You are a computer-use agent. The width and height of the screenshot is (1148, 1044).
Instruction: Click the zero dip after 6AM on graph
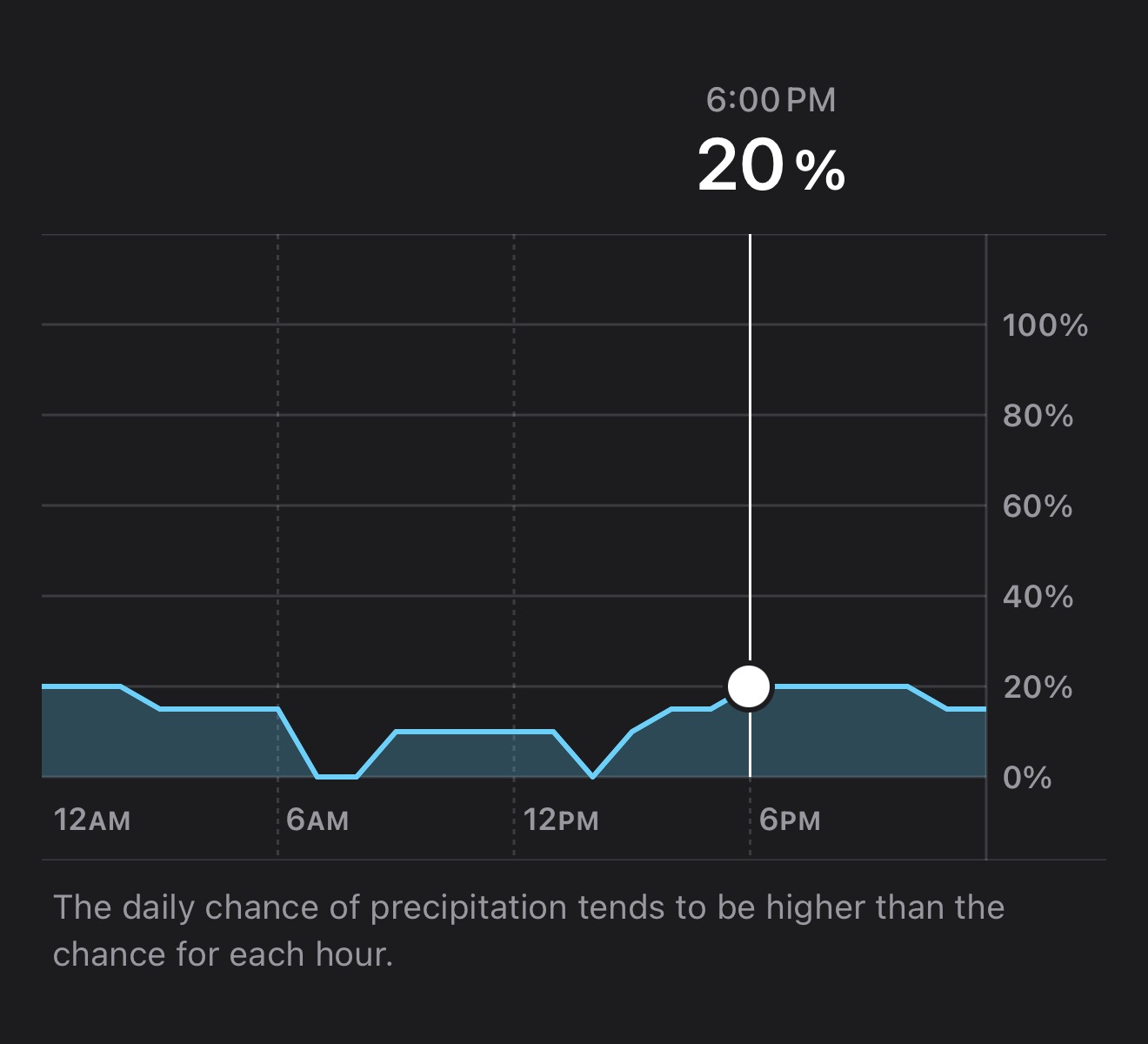pyautogui.click(x=337, y=775)
